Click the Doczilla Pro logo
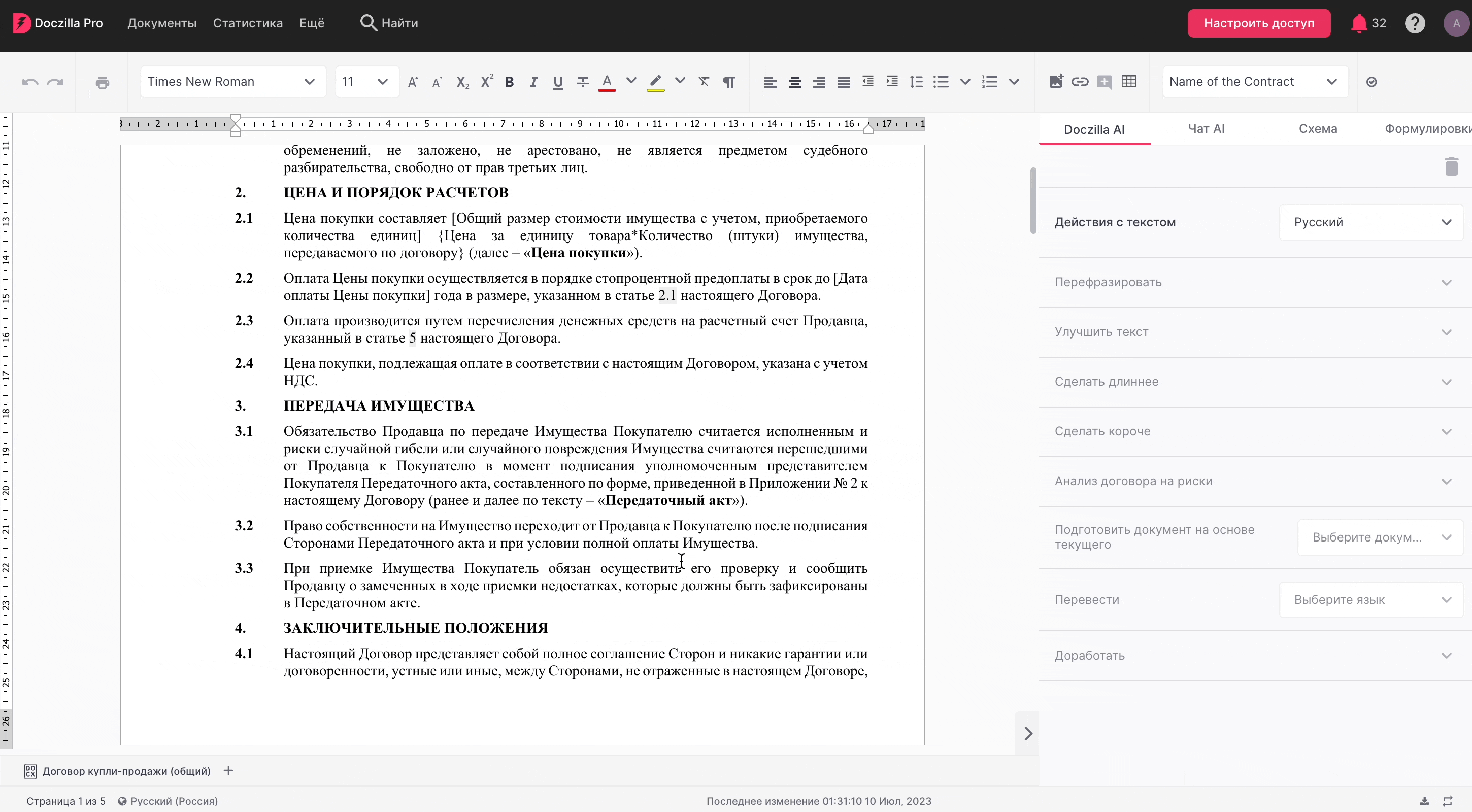The width and height of the screenshot is (1472, 812). (x=58, y=23)
